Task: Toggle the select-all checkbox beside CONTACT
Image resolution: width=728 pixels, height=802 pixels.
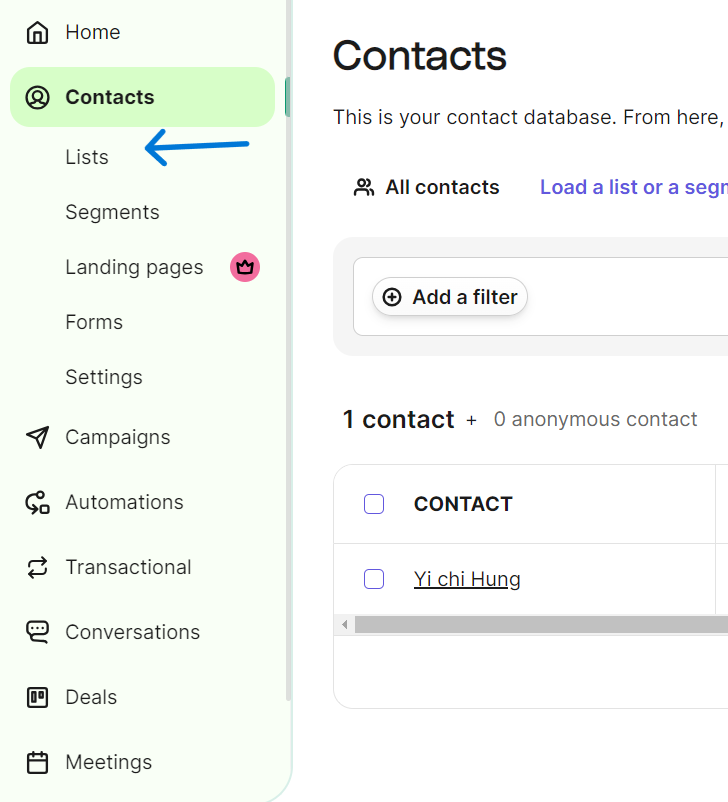Action: (x=374, y=504)
